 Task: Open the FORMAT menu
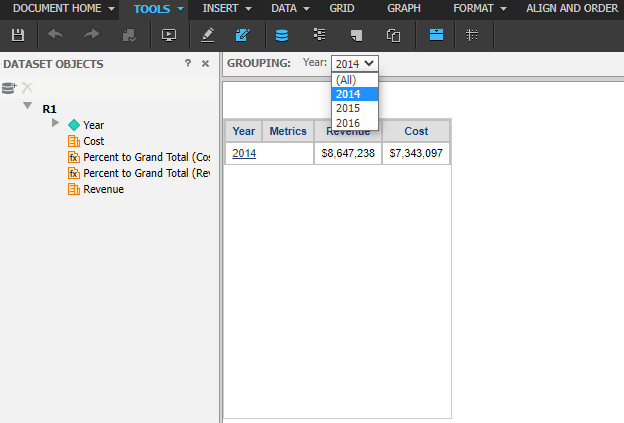click(x=478, y=8)
